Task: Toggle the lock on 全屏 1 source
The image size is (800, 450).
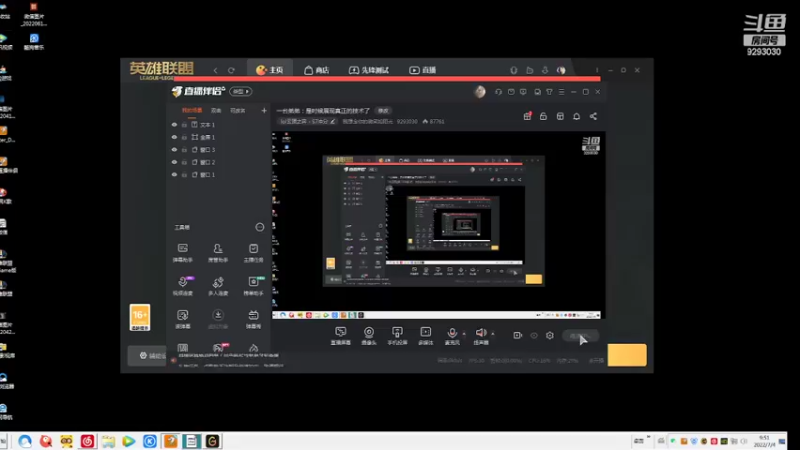Action: 184,137
